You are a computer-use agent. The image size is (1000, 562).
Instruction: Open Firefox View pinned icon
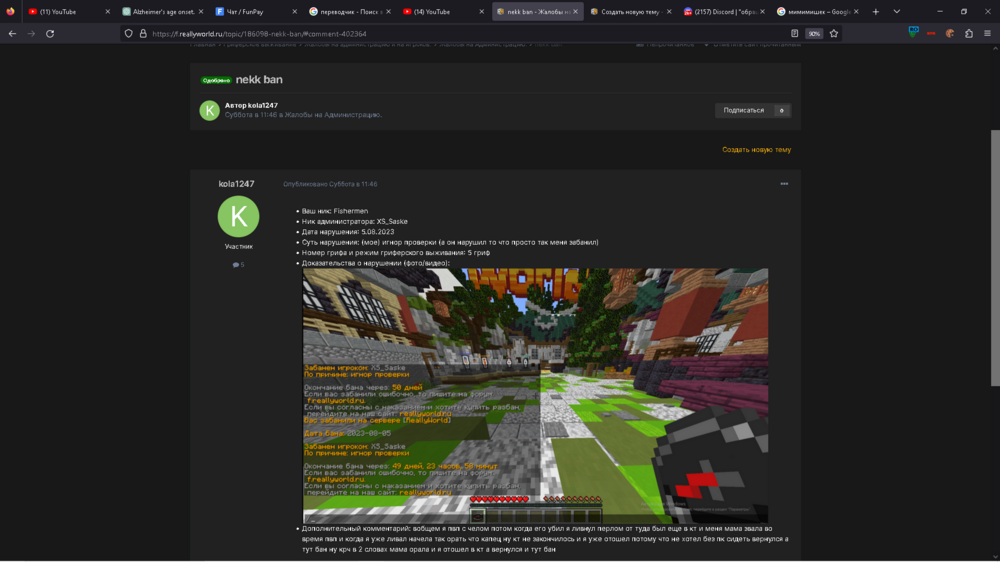(10, 11)
